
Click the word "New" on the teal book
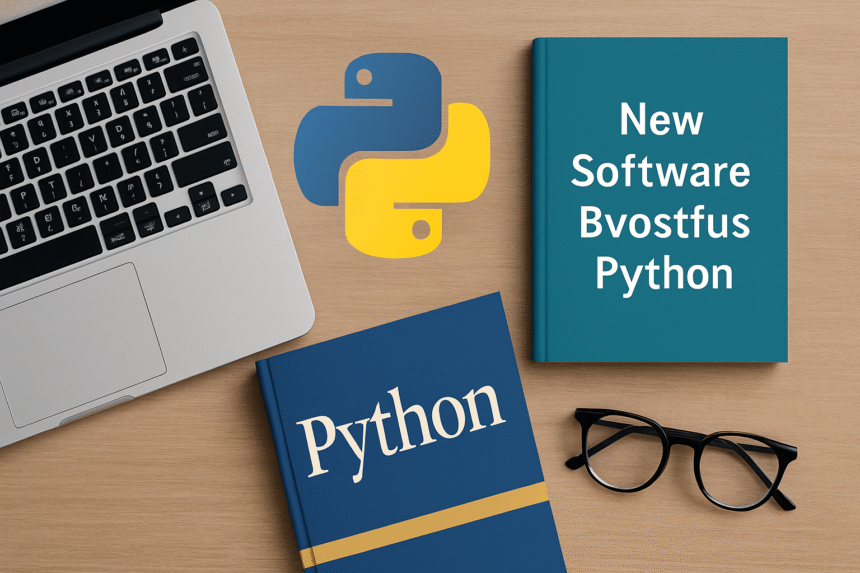(661, 121)
